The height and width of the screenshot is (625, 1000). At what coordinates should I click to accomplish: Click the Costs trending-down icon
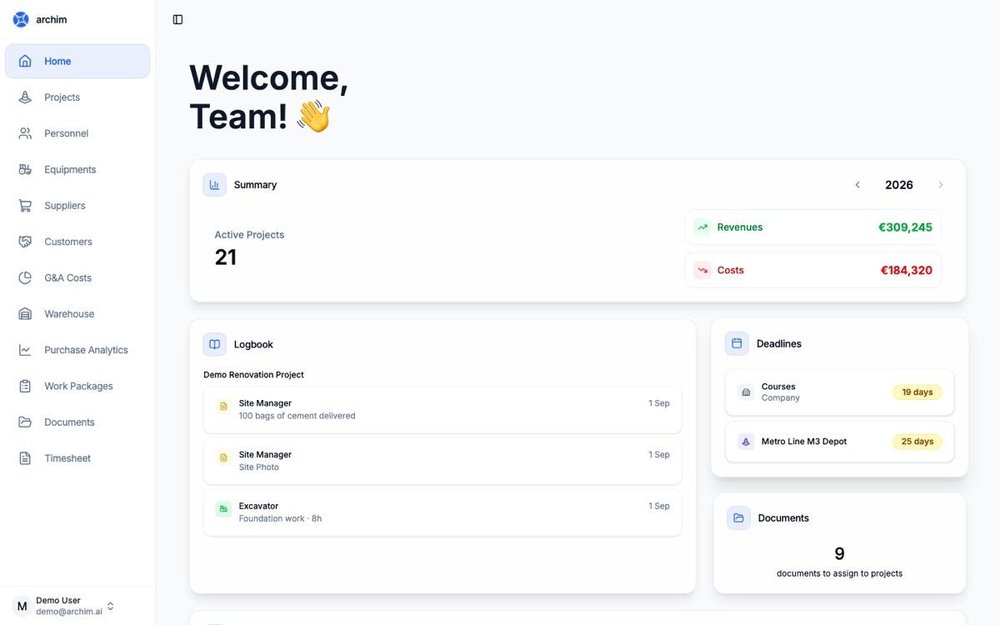[702, 270]
